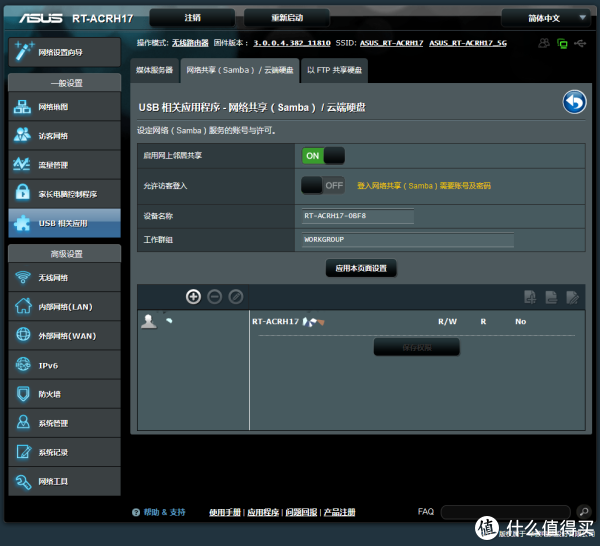
Task: Select USB Applications (USB 相关应用) menu
Action: 64,223
